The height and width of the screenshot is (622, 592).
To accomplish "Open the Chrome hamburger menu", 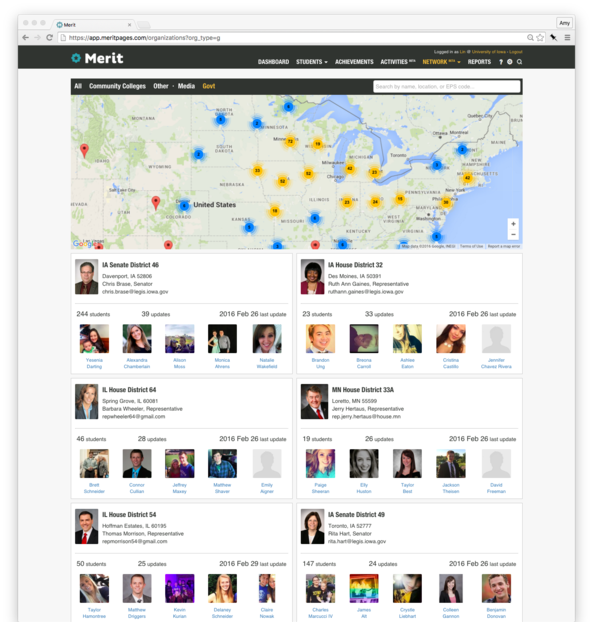I will (567, 37).
